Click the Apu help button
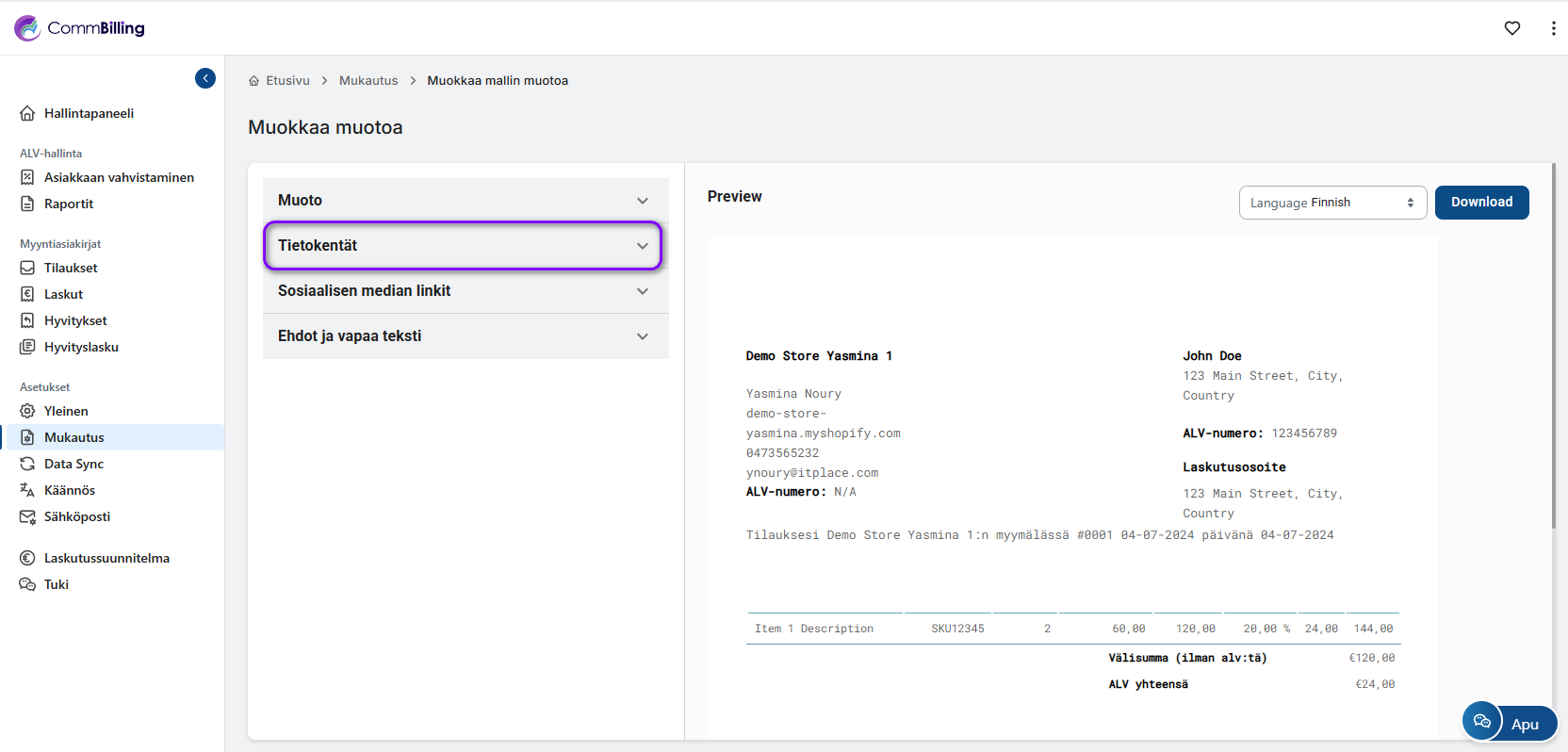The width and height of the screenshot is (1568, 752). tap(1525, 724)
